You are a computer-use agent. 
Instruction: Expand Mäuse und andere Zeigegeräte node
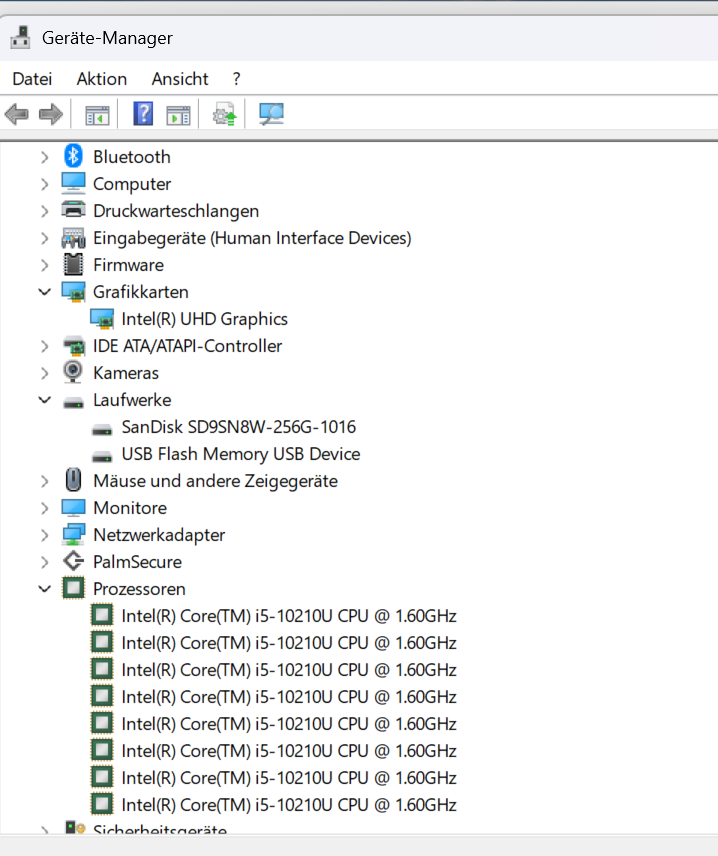coord(45,481)
